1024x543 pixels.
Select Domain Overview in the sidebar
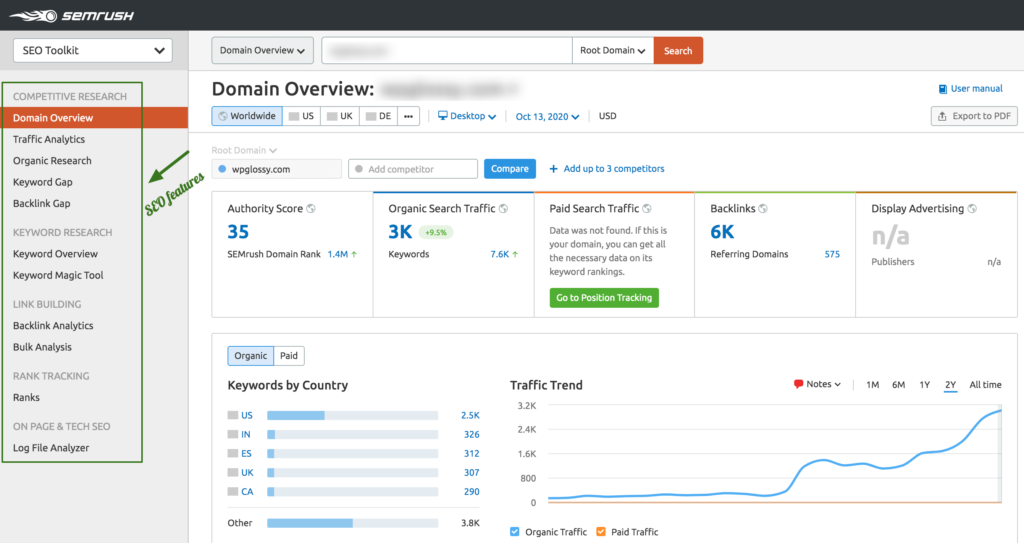(94, 118)
